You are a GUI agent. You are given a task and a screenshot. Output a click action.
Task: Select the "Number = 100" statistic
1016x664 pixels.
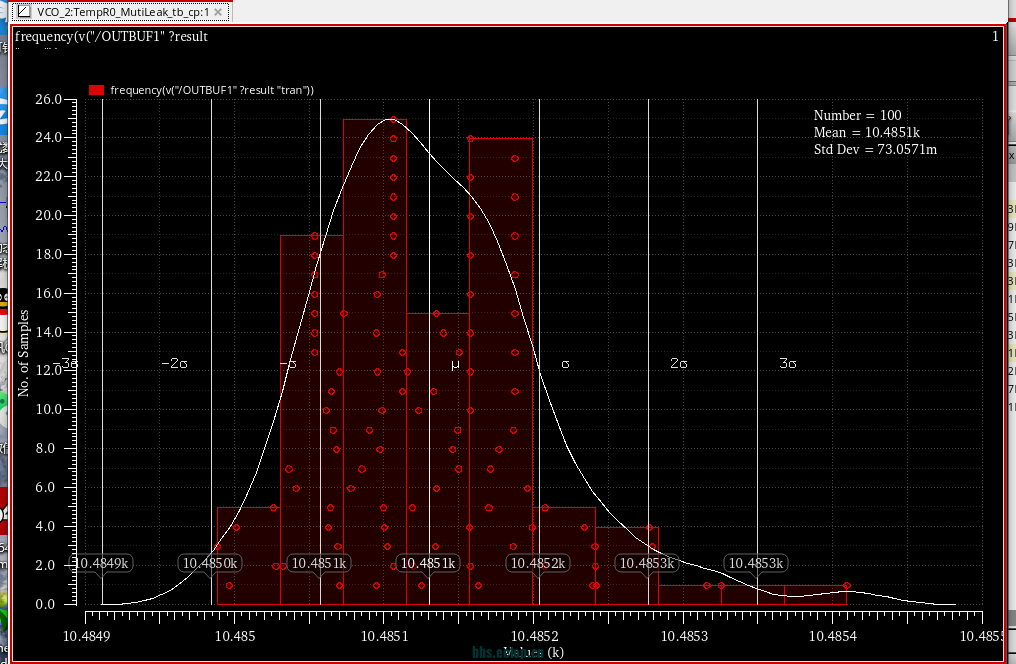(857, 115)
